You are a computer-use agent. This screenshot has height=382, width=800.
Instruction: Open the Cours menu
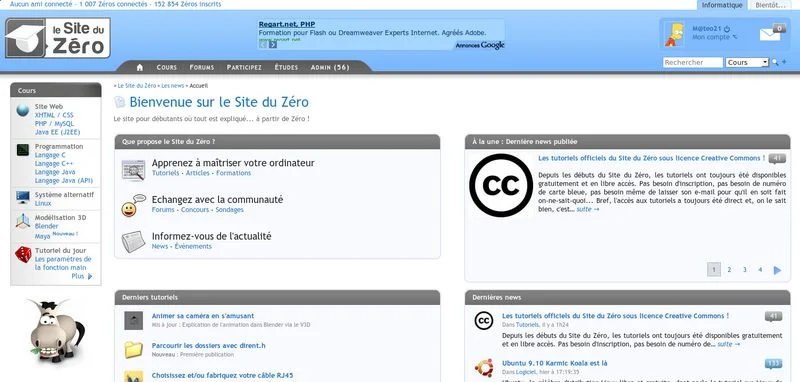coord(167,67)
